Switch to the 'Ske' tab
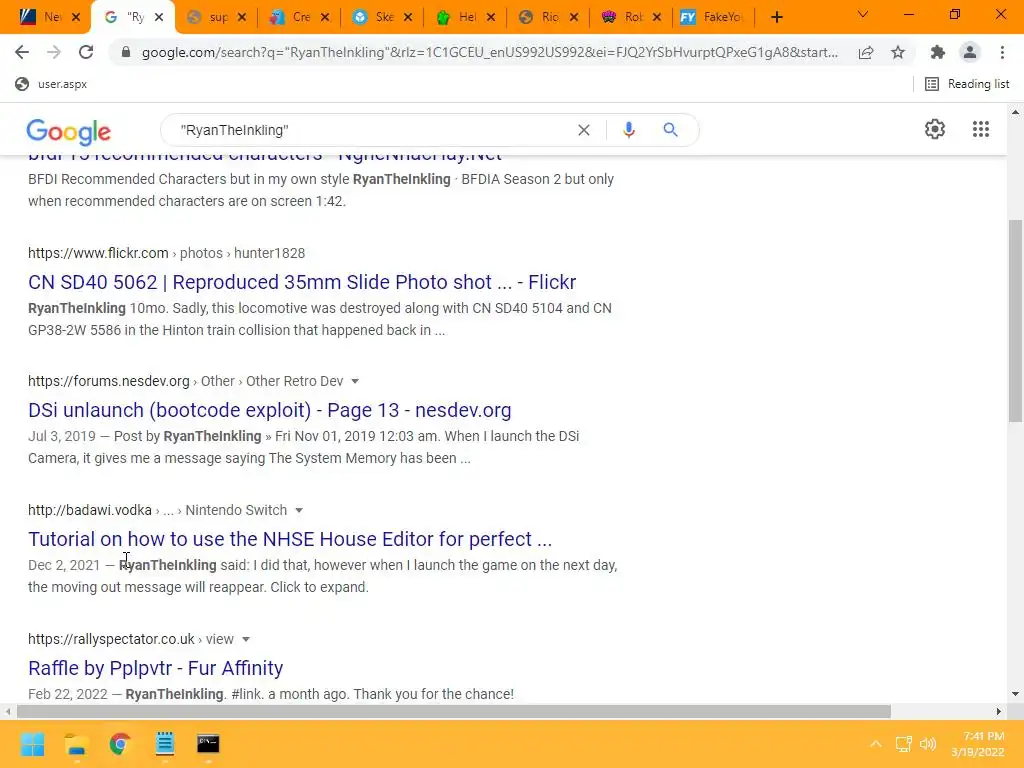 pos(374,17)
